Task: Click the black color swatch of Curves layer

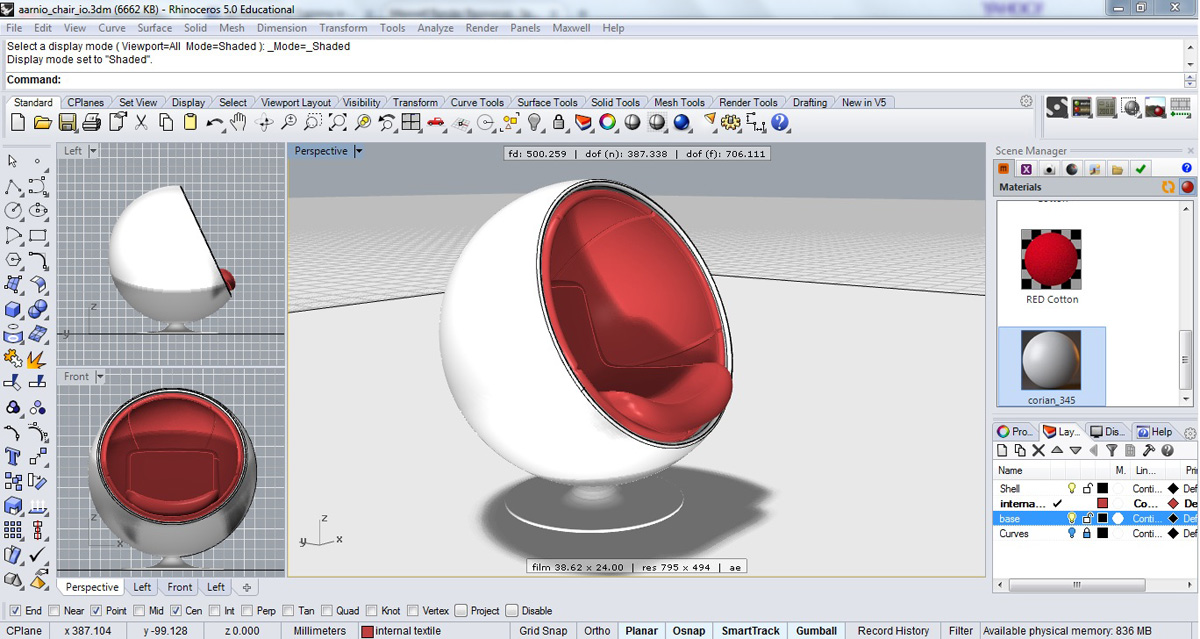Action: 1102,534
